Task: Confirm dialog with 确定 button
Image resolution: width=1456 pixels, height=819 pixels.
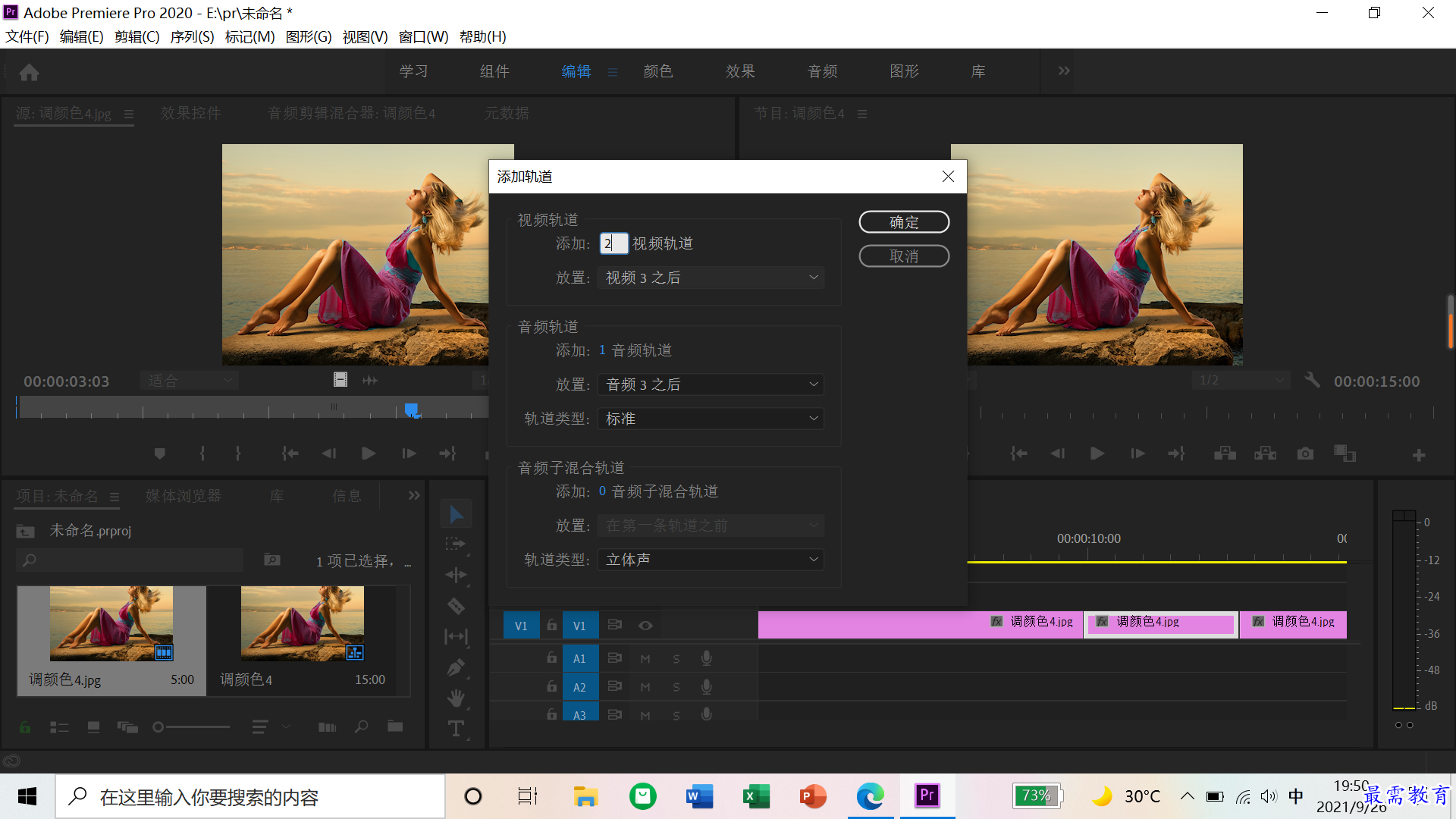Action: [x=904, y=222]
